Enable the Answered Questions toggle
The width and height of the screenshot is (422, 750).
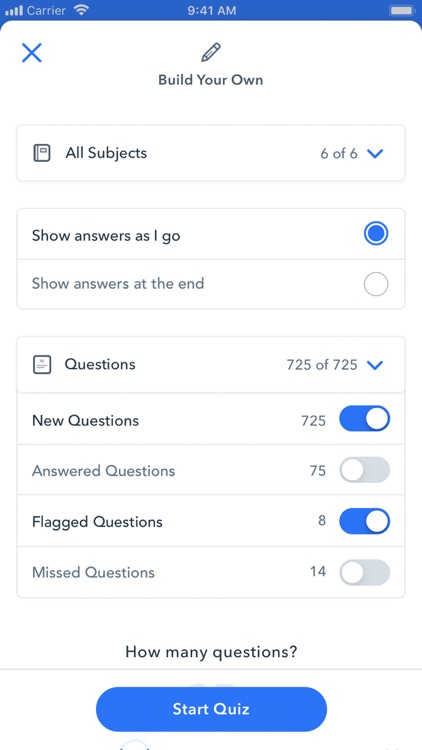pos(365,470)
